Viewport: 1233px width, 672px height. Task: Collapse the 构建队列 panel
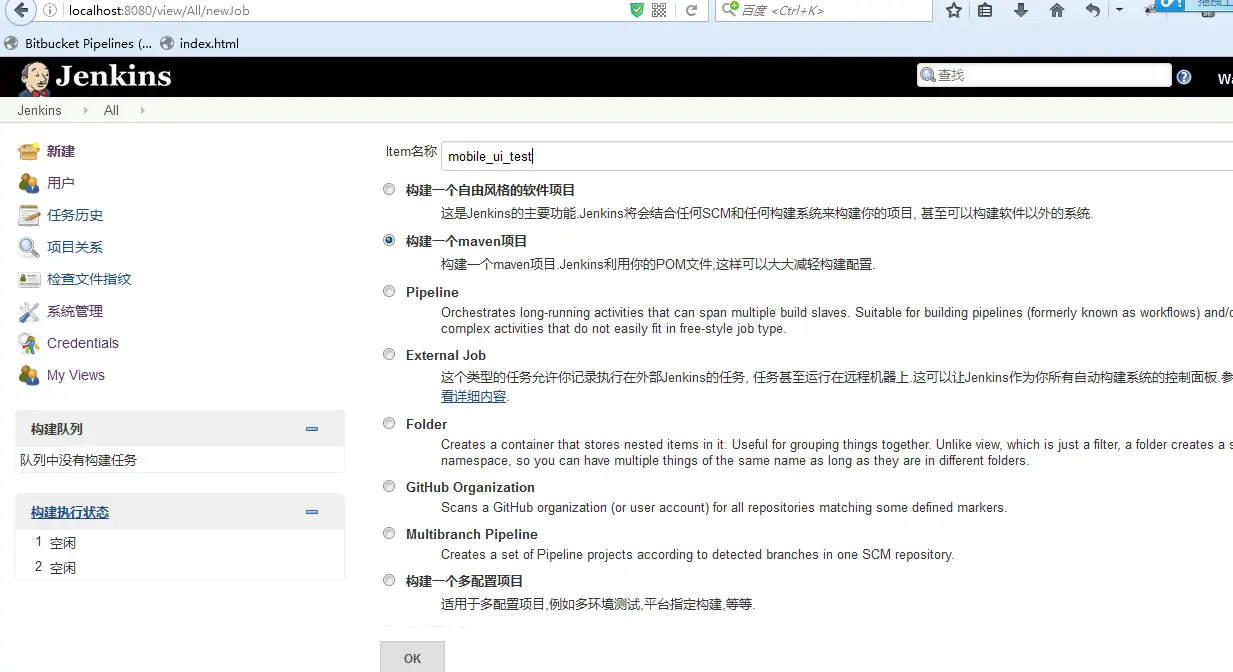click(x=312, y=429)
